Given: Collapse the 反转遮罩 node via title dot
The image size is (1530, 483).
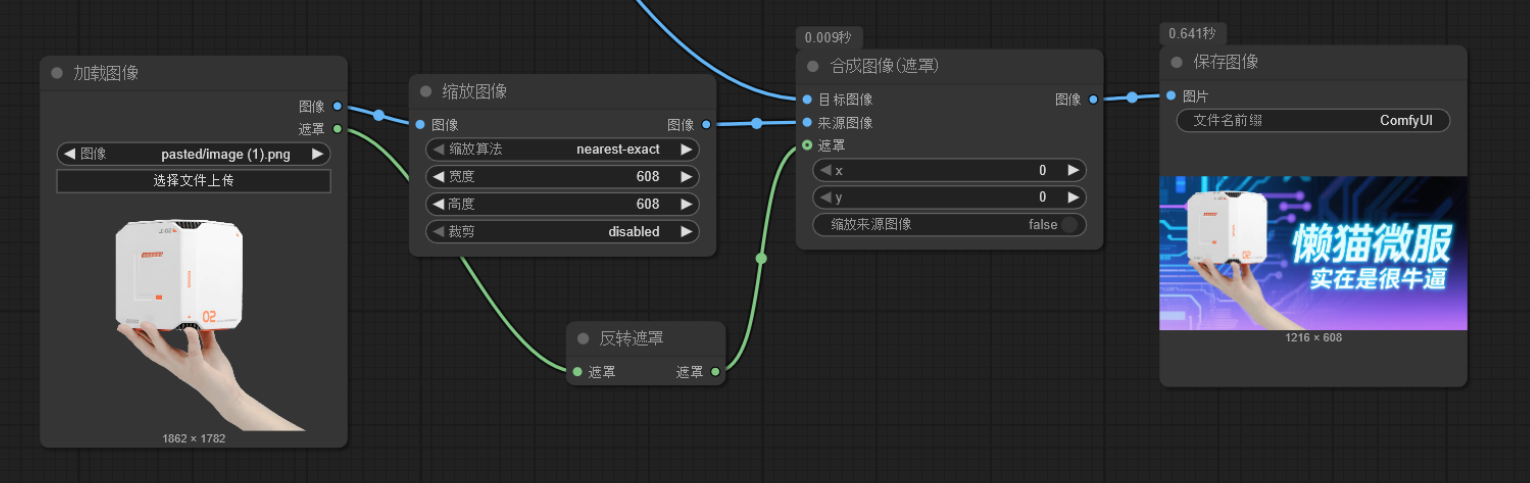Looking at the screenshot, I should [583, 338].
